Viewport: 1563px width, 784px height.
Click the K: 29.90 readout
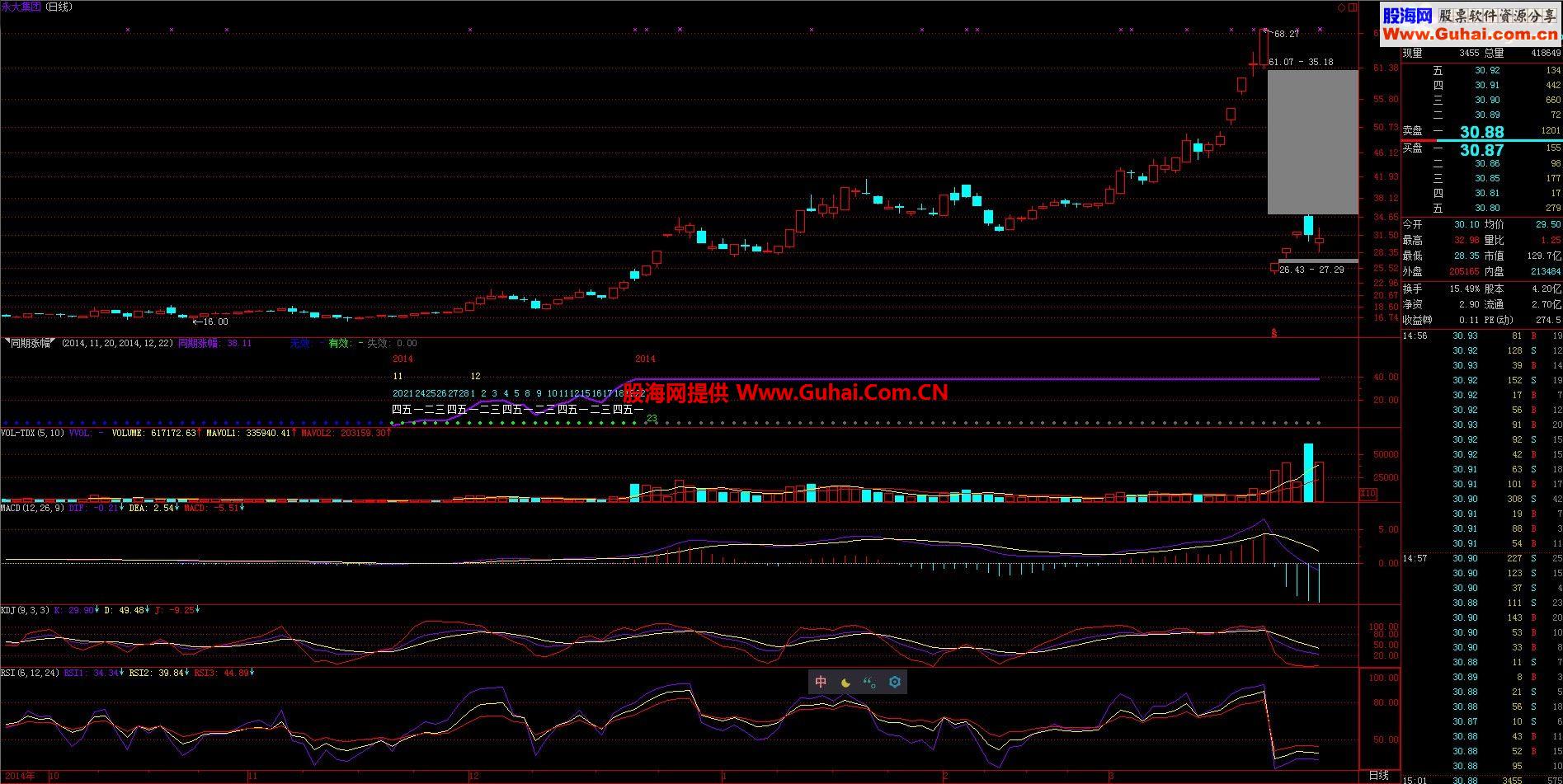(x=74, y=610)
